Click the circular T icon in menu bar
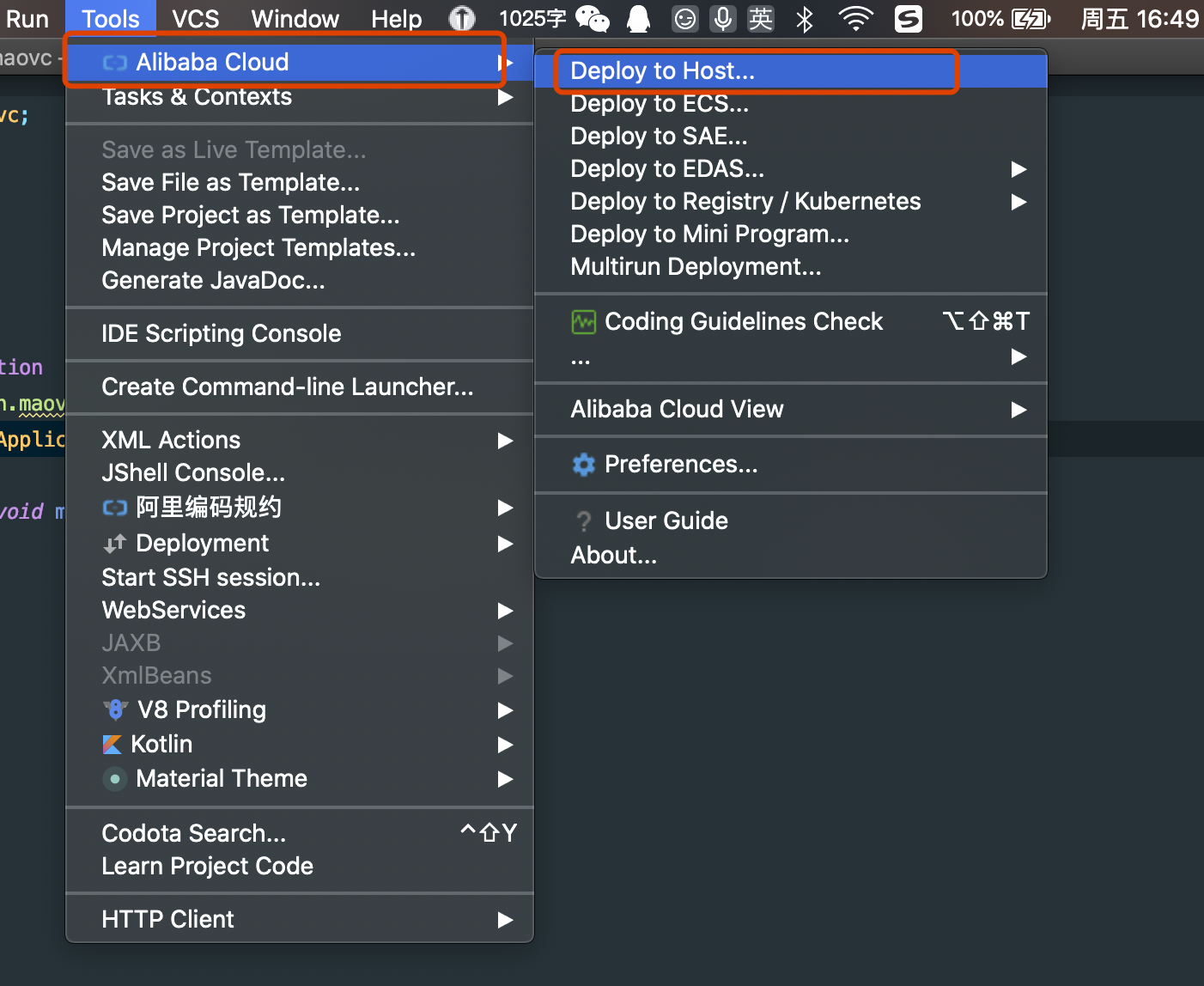 pos(462,18)
